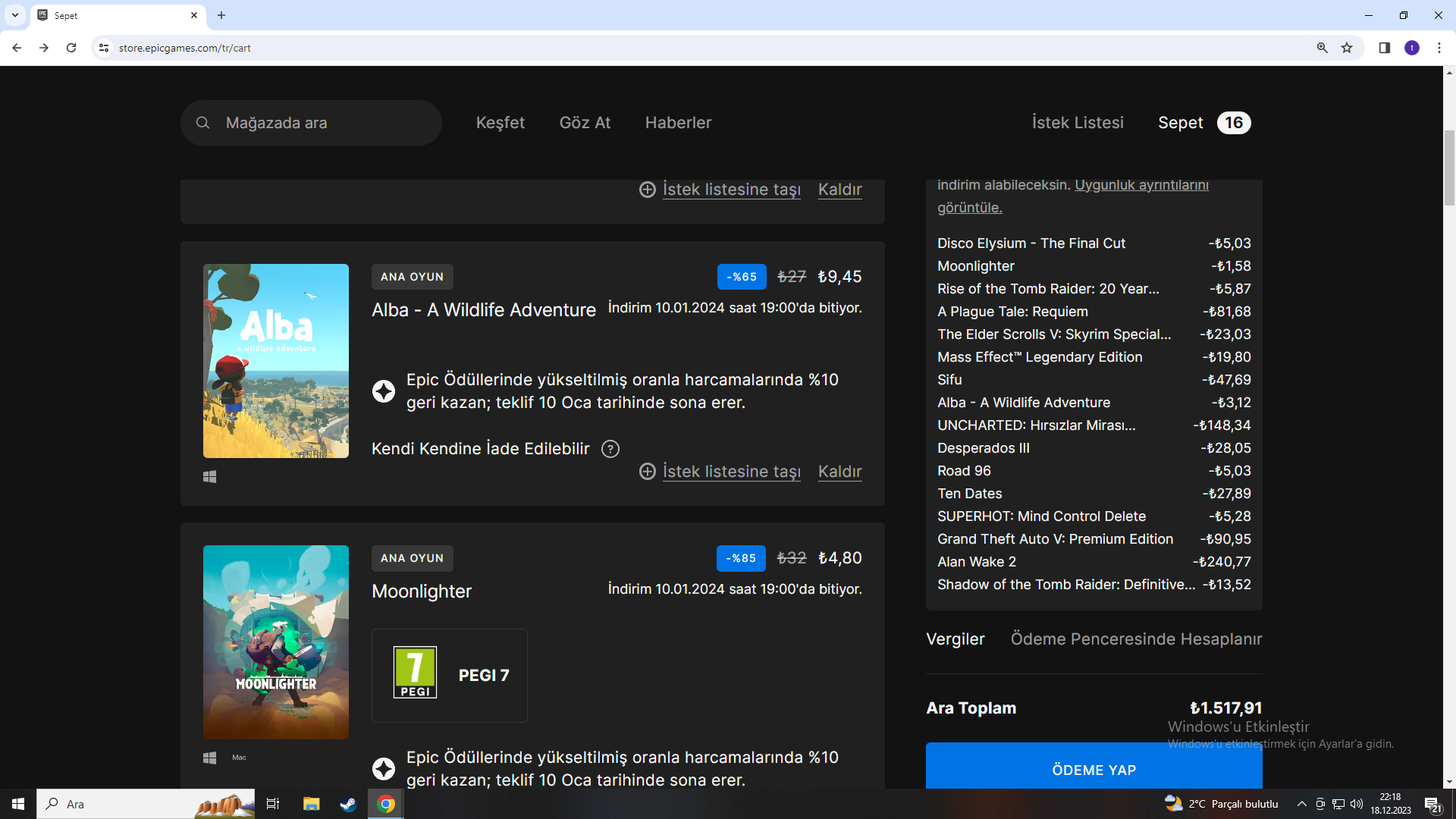
Task: Click the Moonlighter cover thumbnail
Action: pos(276,642)
